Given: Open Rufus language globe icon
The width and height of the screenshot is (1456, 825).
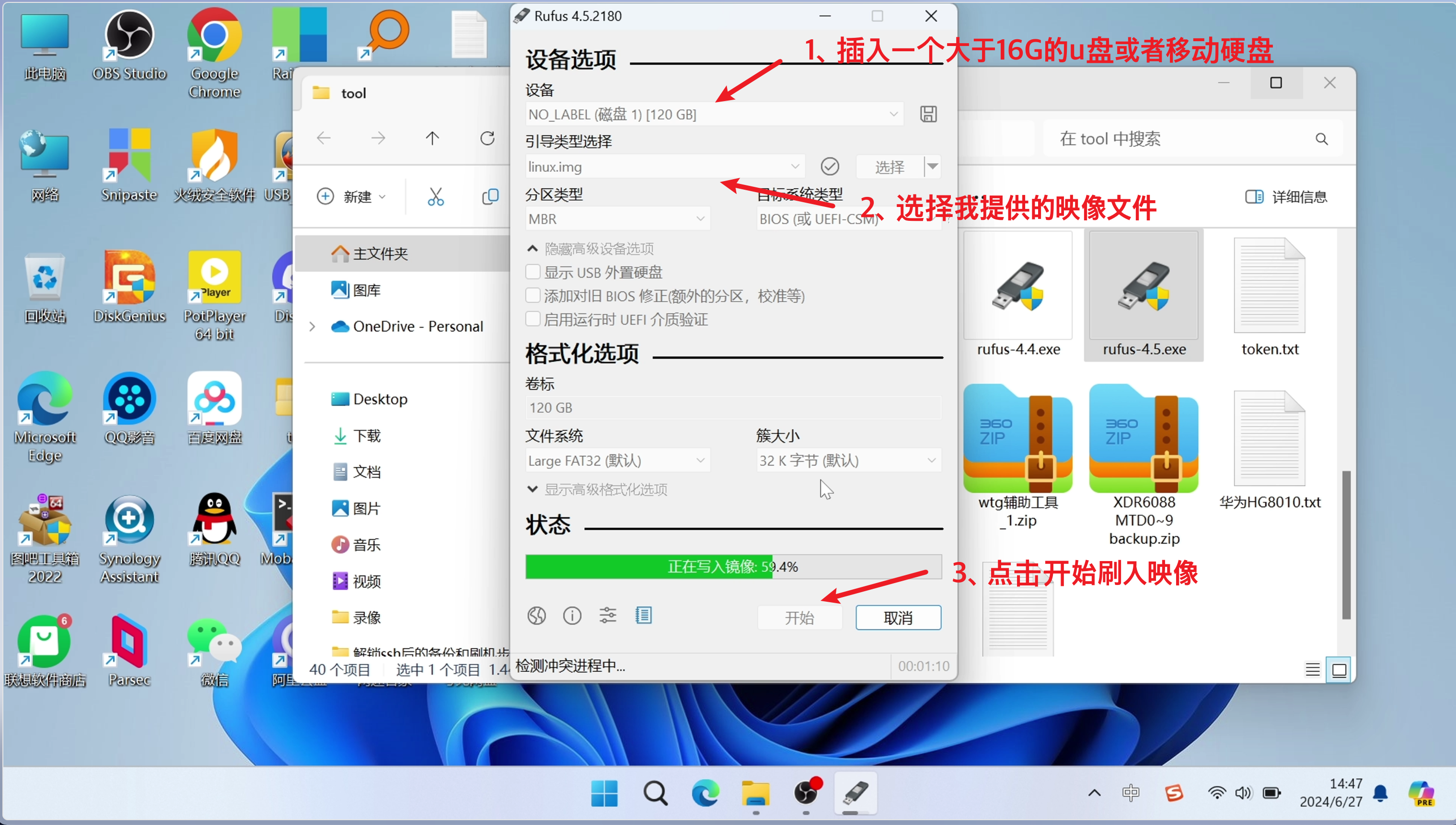Looking at the screenshot, I should point(536,615).
